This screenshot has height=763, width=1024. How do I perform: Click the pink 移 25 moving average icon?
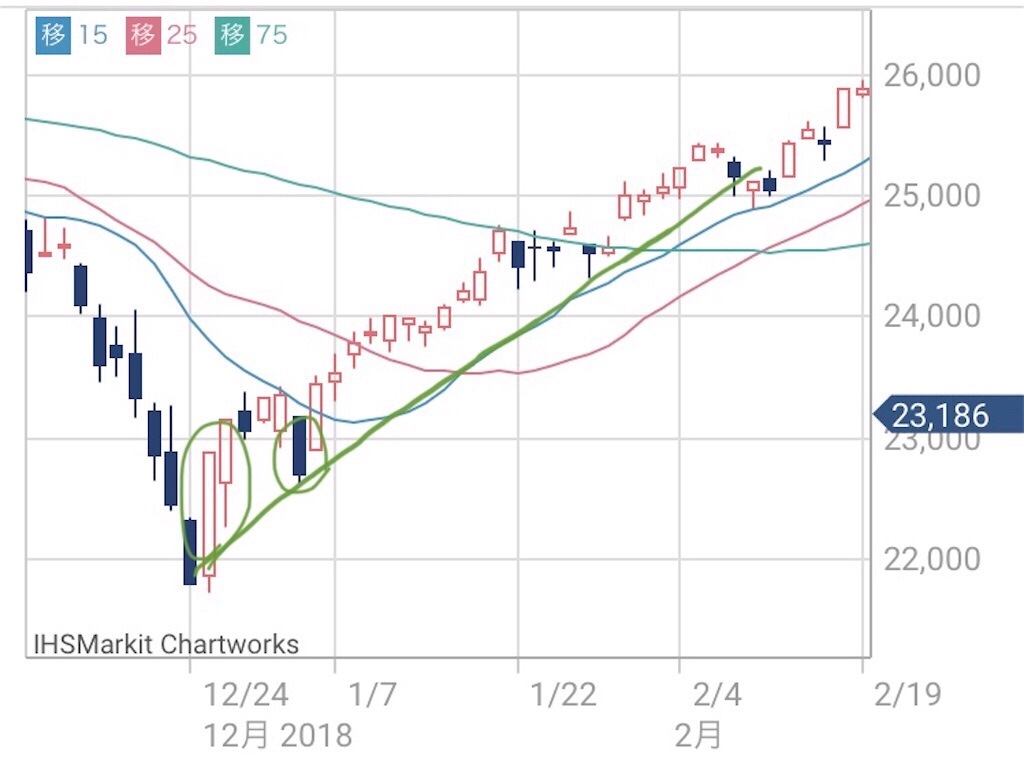click(x=143, y=35)
